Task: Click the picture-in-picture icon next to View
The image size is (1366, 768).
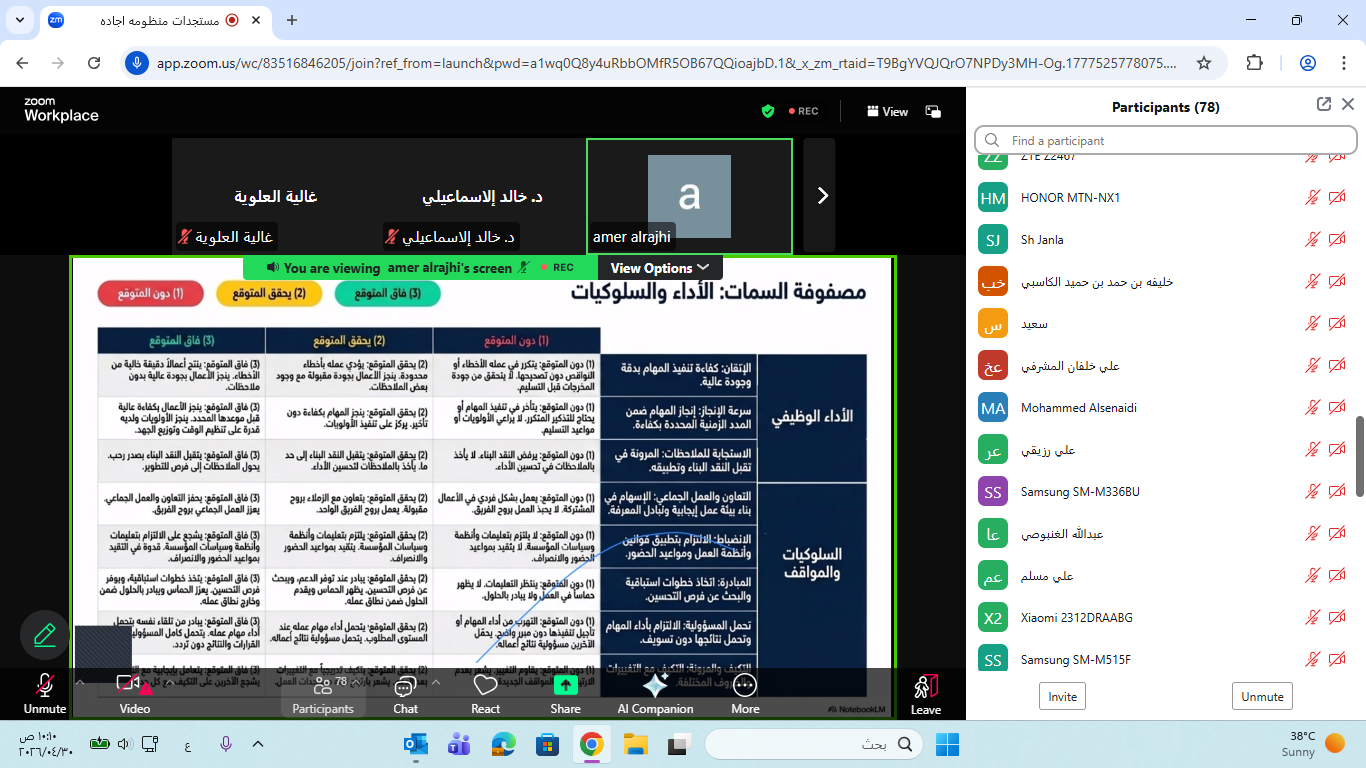Action: pos(933,112)
